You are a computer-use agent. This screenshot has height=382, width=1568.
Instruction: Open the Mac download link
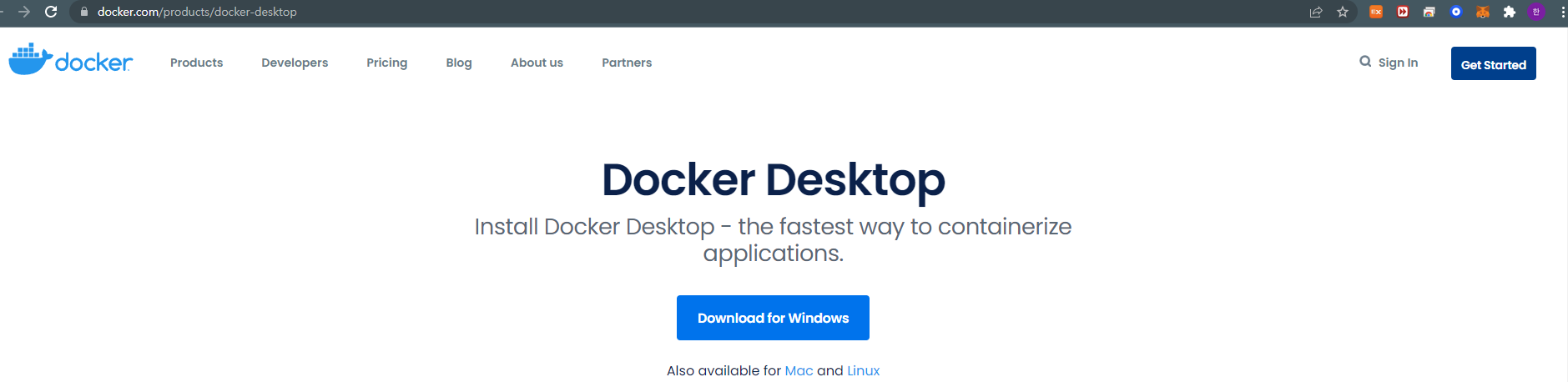pos(799,370)
